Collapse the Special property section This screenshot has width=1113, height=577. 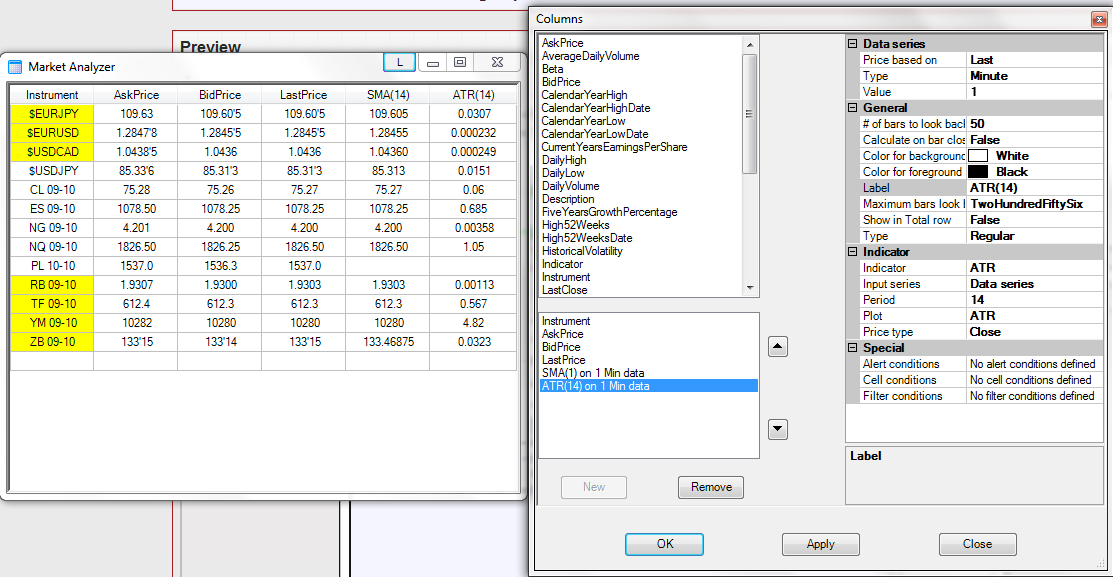852,348
